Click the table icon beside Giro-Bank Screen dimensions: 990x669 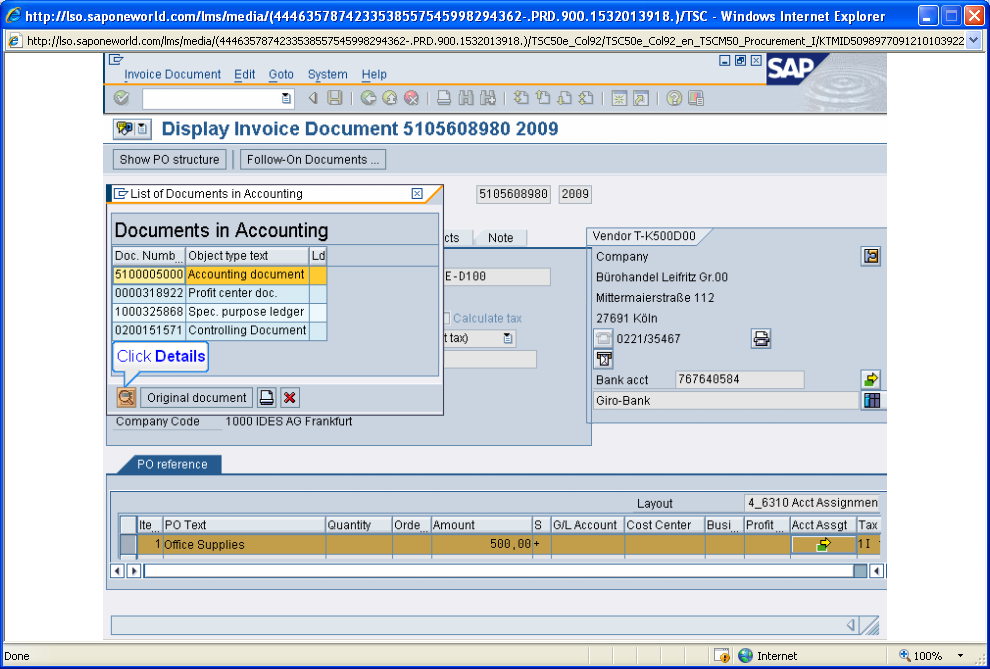(x=871, y=400)
